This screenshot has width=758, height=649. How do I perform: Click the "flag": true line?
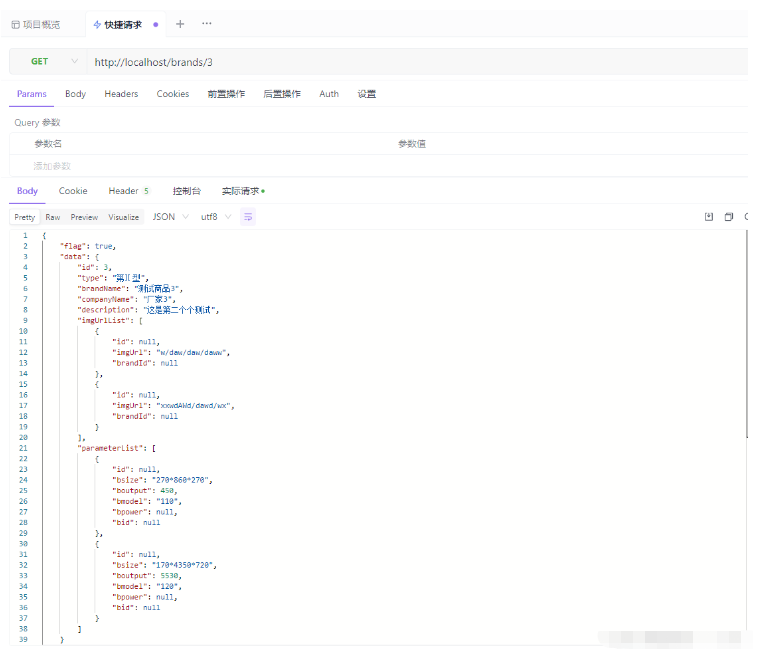[x=88, y=246]
